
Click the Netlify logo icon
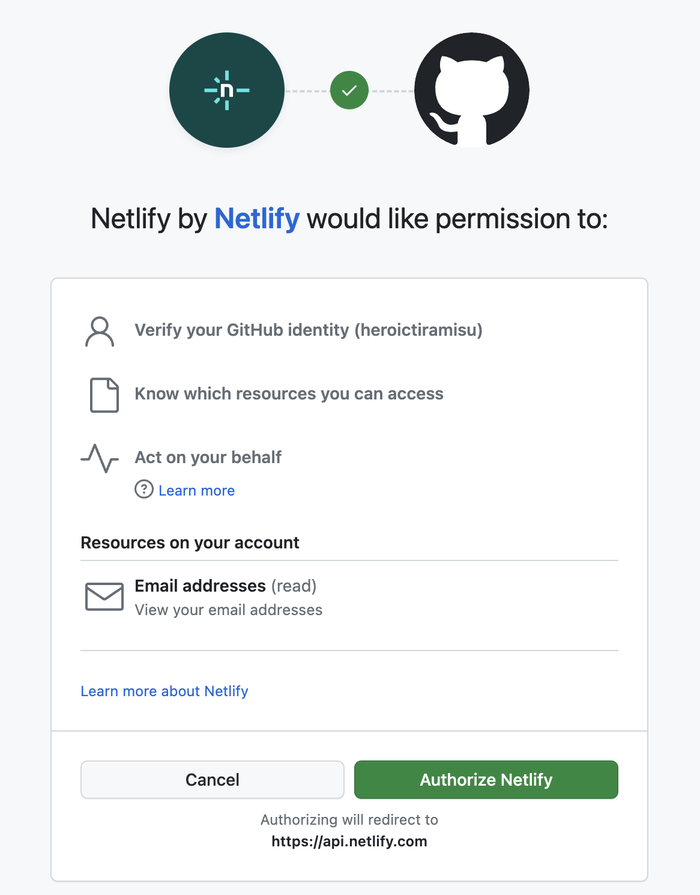click(226, 90)
